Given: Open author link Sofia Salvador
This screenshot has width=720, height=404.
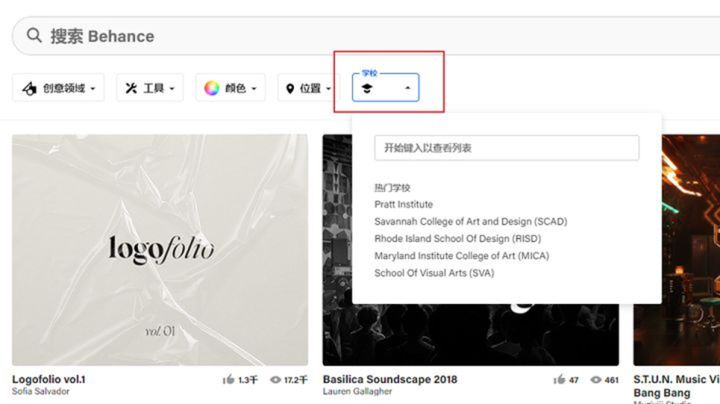Looking at the screenshot, I should 39,392.
